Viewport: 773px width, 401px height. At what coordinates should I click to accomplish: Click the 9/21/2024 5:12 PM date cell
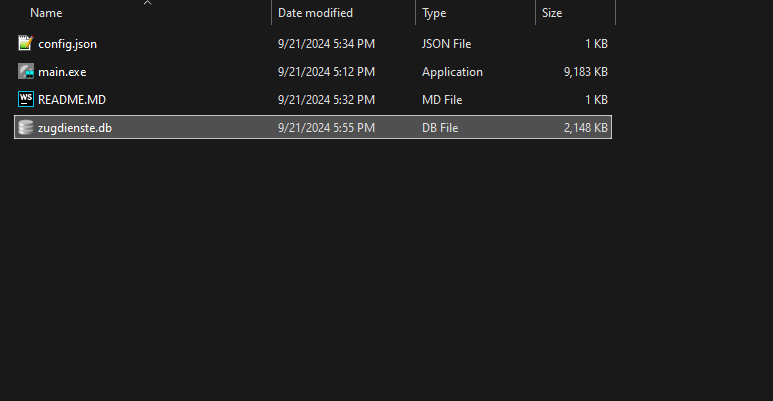tap(326, 72)
